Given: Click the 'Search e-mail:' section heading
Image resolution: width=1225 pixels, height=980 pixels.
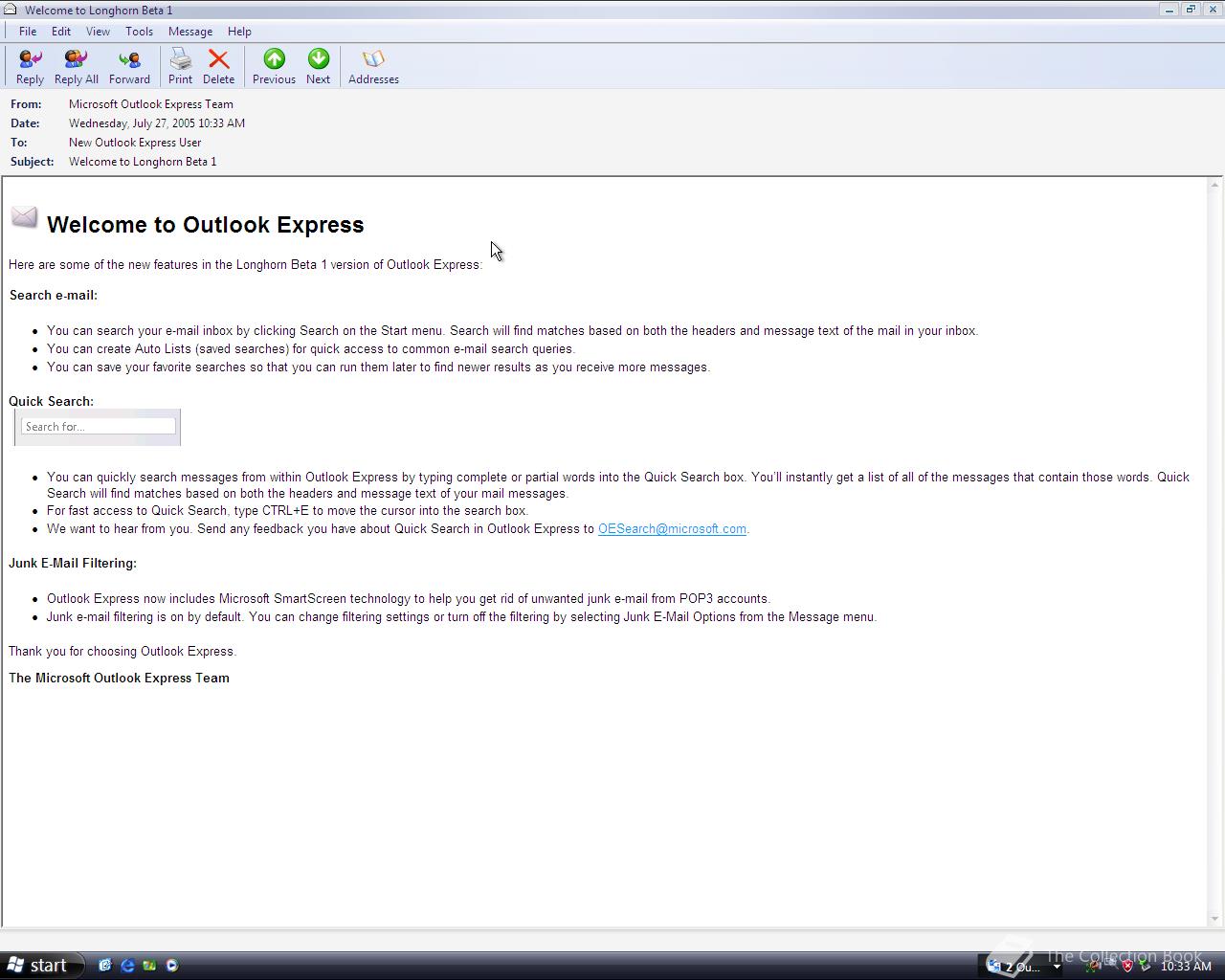Looking at the screenshot, I should click(54, 295).
